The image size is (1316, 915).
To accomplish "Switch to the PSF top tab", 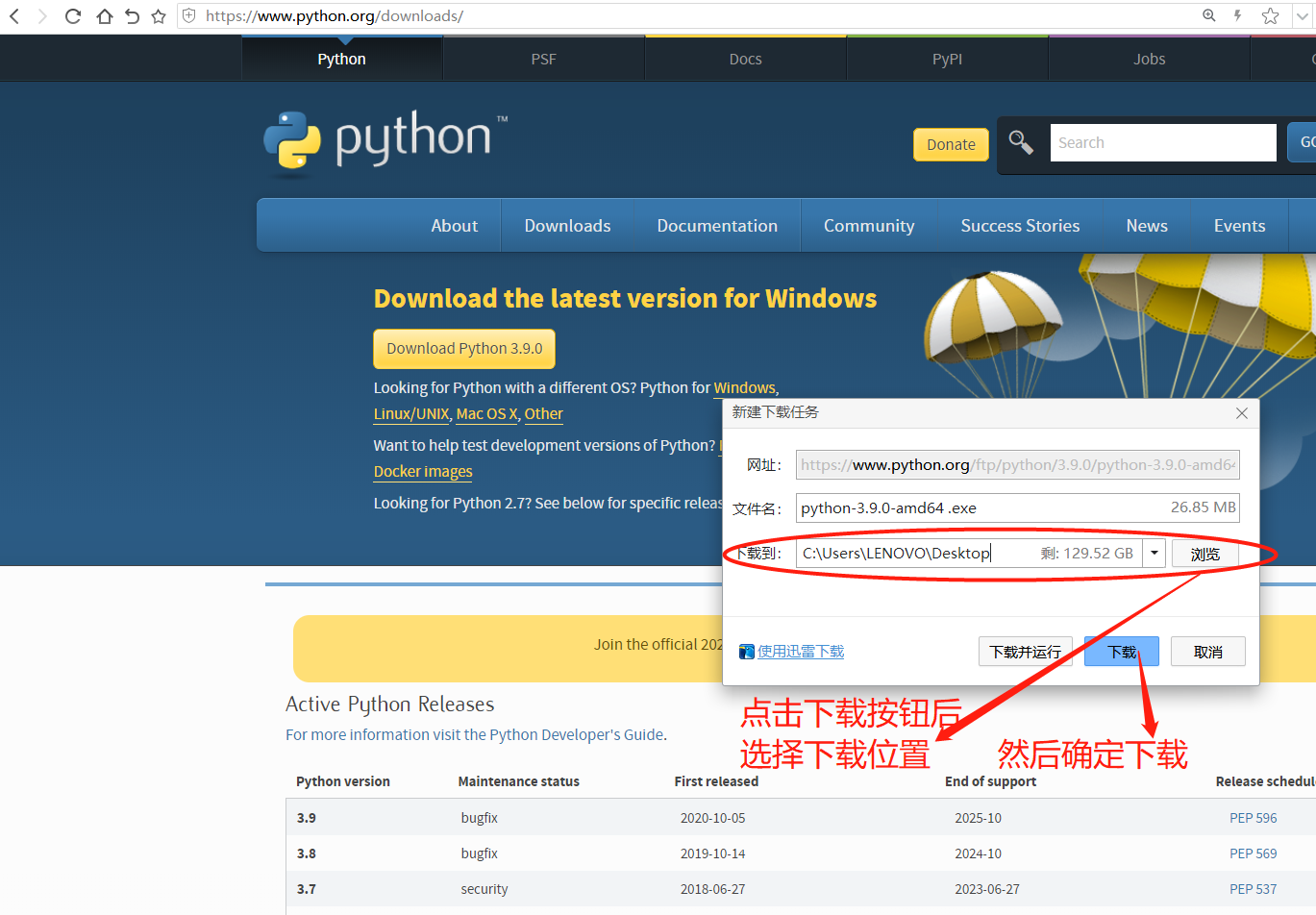I will pyautogui.click(x=544, y=59).
